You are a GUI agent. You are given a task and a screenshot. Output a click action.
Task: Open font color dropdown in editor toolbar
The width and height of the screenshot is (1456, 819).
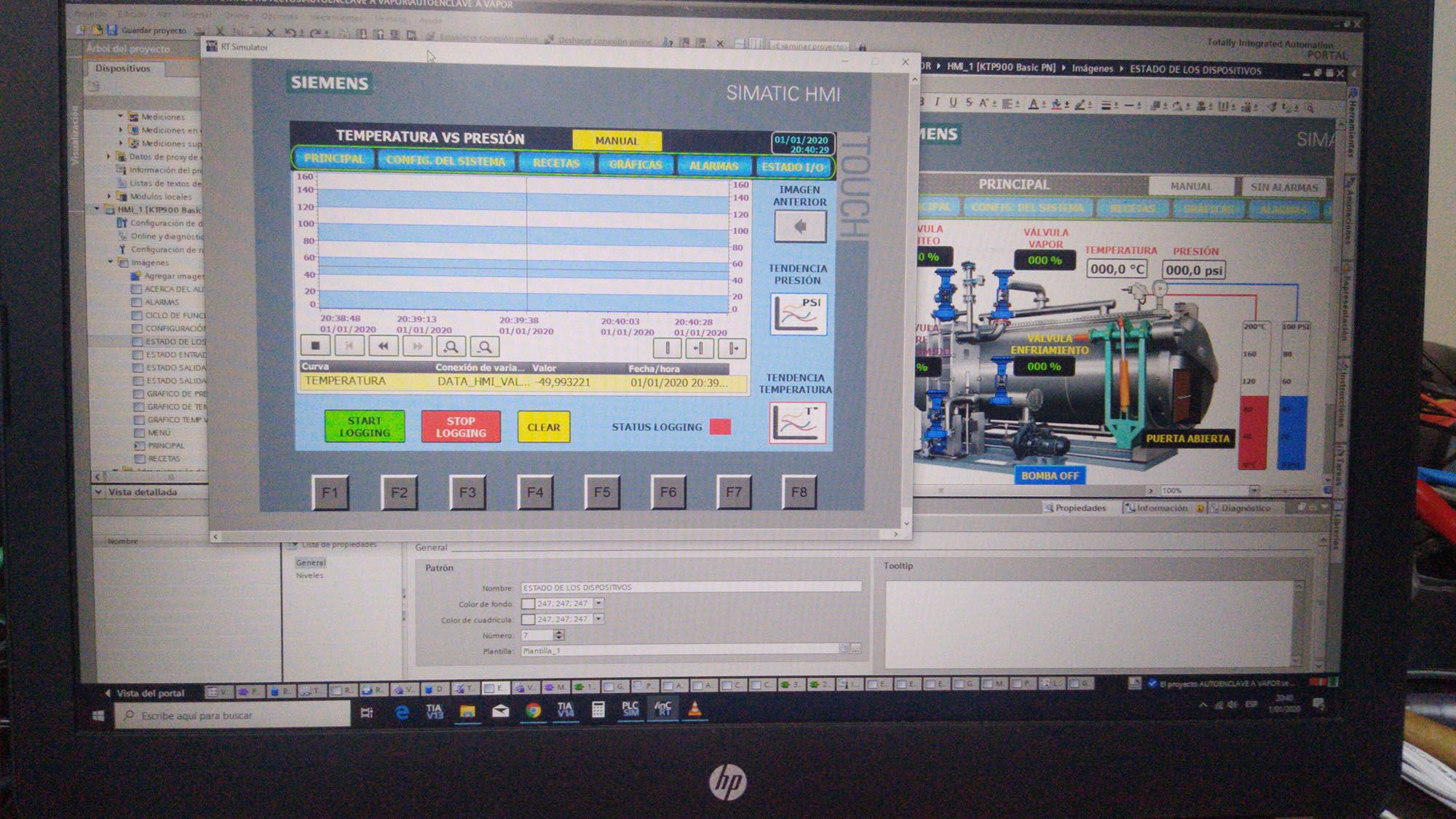click(x=1043, y=104)
